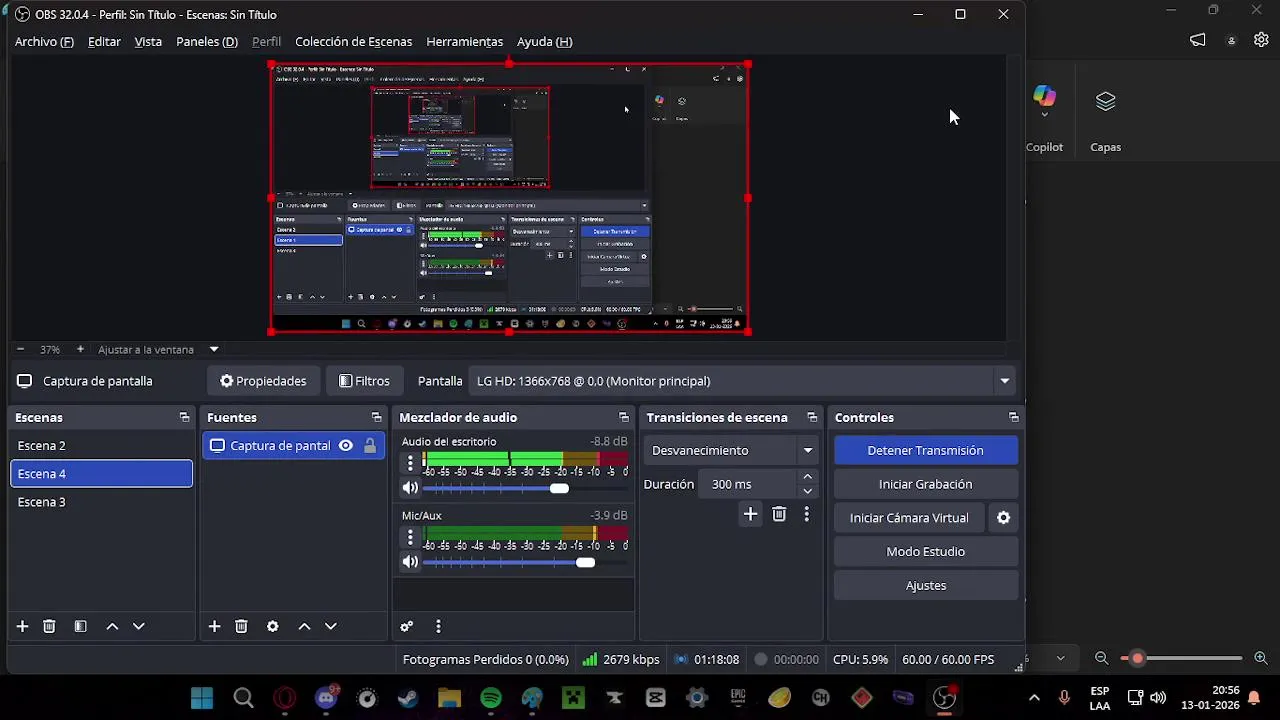The image size is (1280, 720).
Task: Open Desvanecimiento transition dropdown
Action: click(731, 450)
